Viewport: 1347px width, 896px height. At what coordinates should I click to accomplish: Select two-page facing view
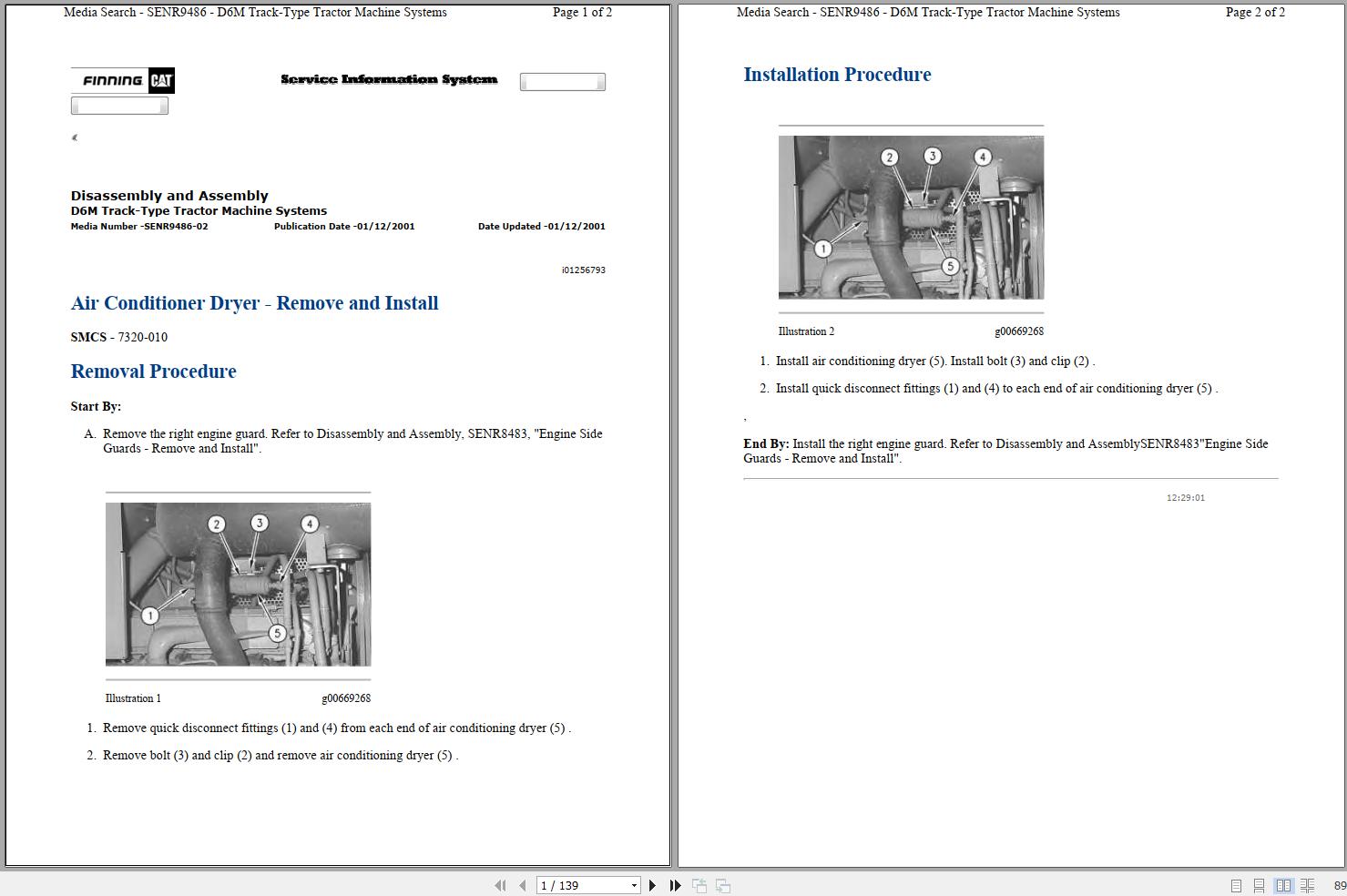[1283, 885]
